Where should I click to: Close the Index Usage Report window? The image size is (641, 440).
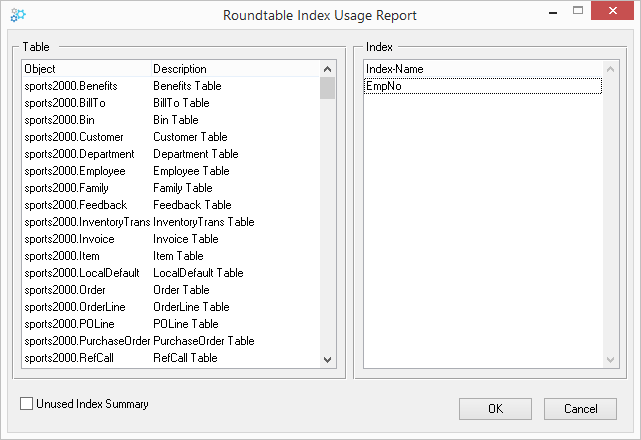click(x=612, y=11)
